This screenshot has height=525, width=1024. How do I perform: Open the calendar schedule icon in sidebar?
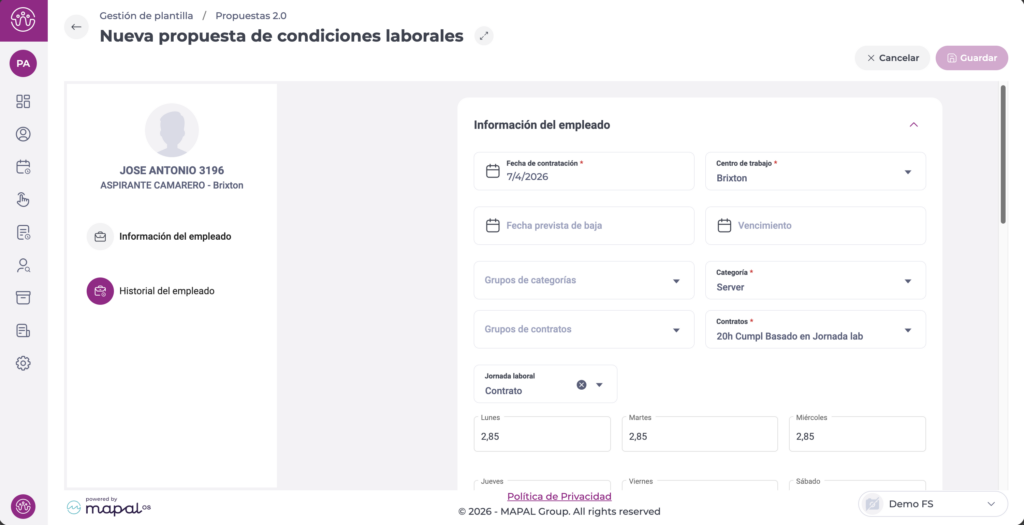[23, 167]
